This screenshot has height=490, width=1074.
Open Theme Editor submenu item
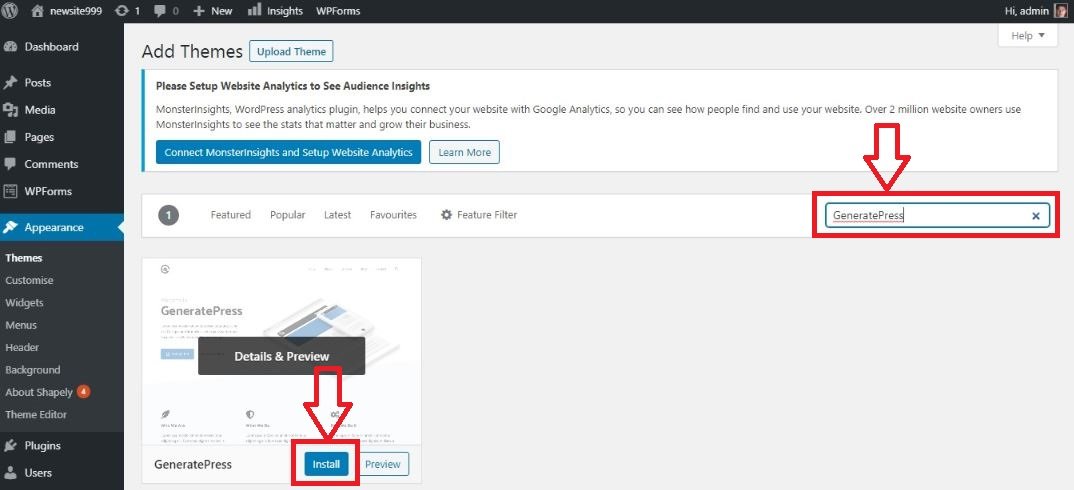click(x=36, y=415)
